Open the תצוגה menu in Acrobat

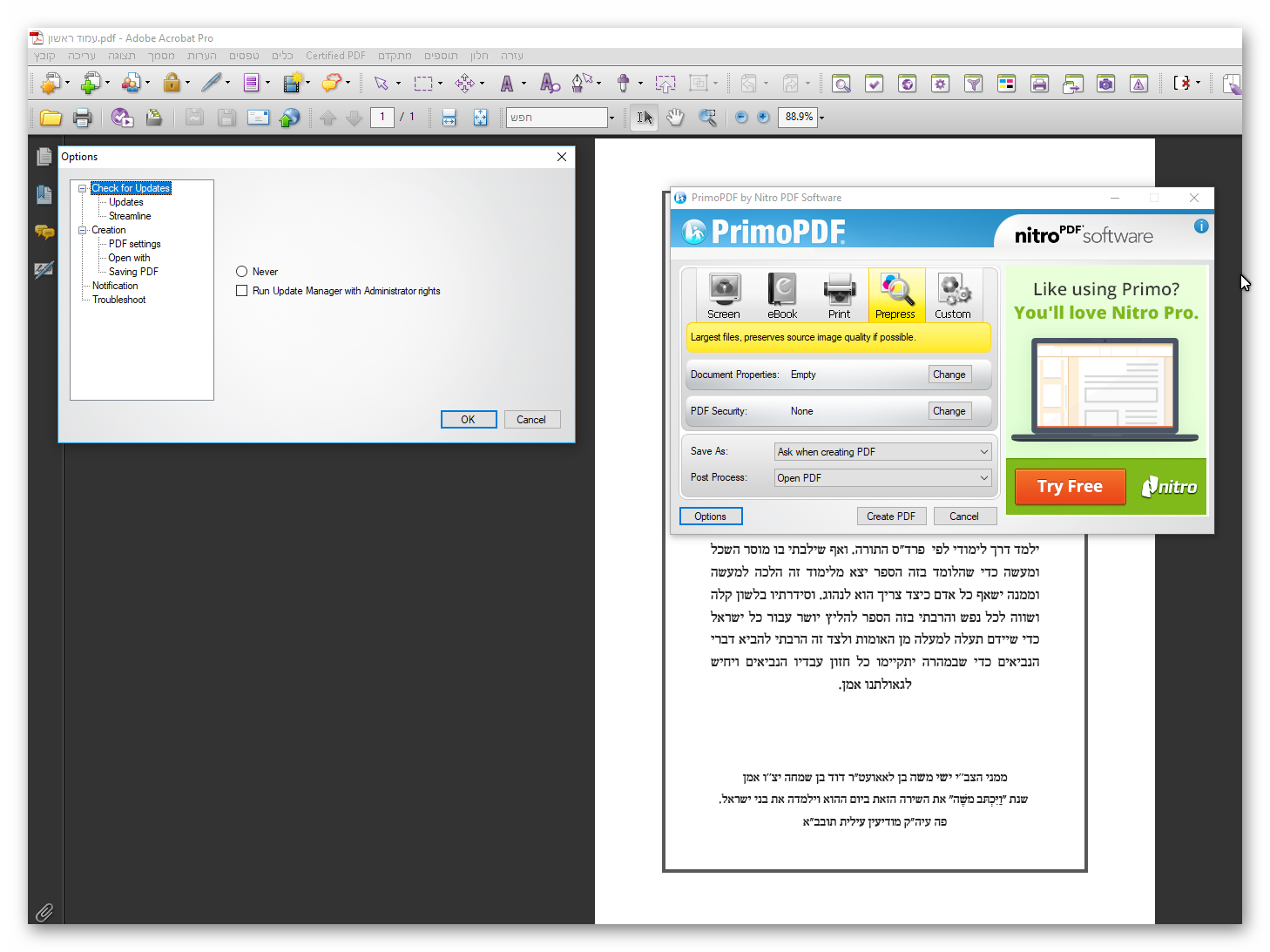[x=122, y=56]
